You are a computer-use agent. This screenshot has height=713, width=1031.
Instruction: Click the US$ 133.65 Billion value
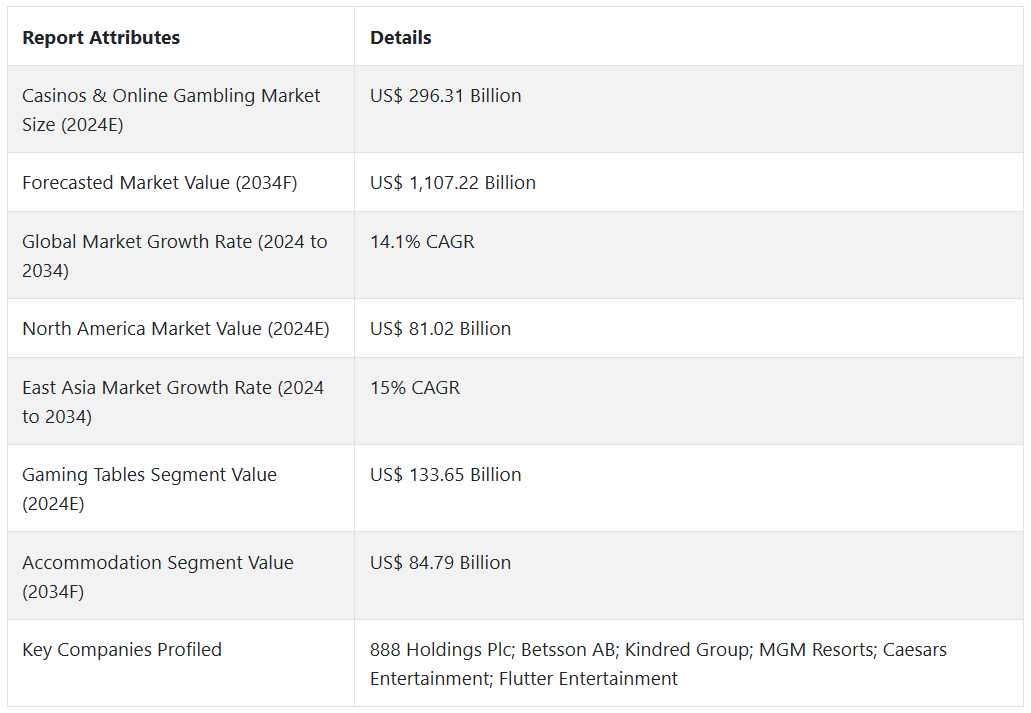(445, 475)
